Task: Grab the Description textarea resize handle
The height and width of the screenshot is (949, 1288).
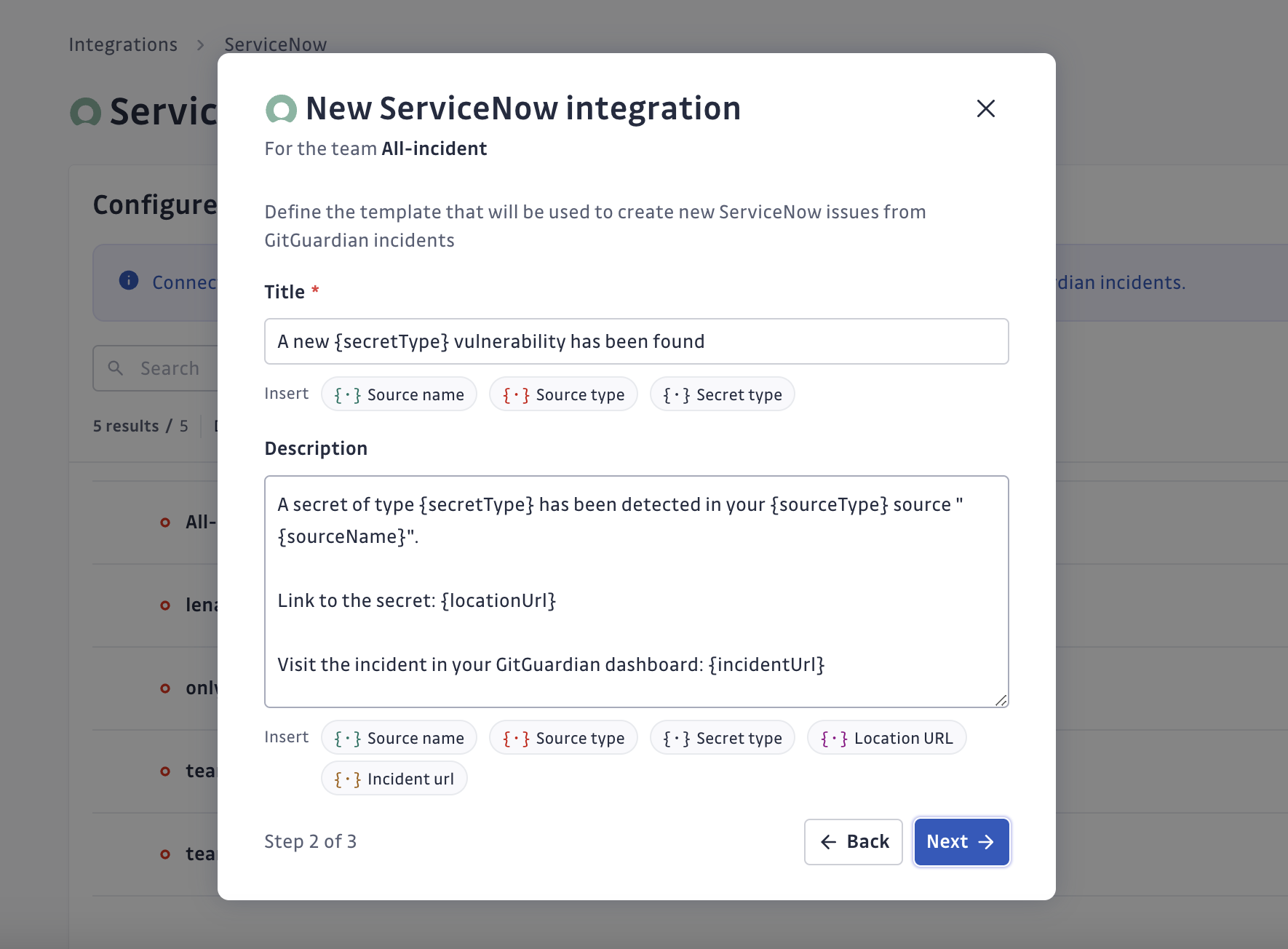Action: click(x=1001, y=700)
